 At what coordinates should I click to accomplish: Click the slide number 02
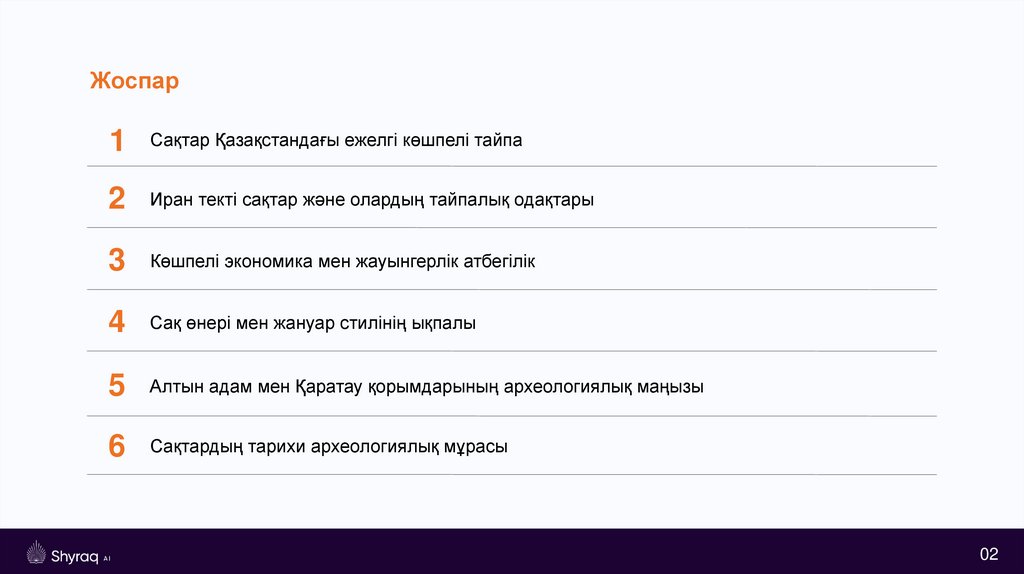pos(989,555)
